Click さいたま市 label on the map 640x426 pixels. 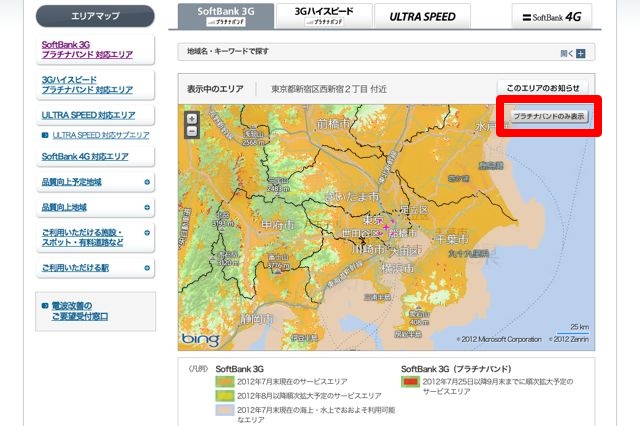pos(352,197)
